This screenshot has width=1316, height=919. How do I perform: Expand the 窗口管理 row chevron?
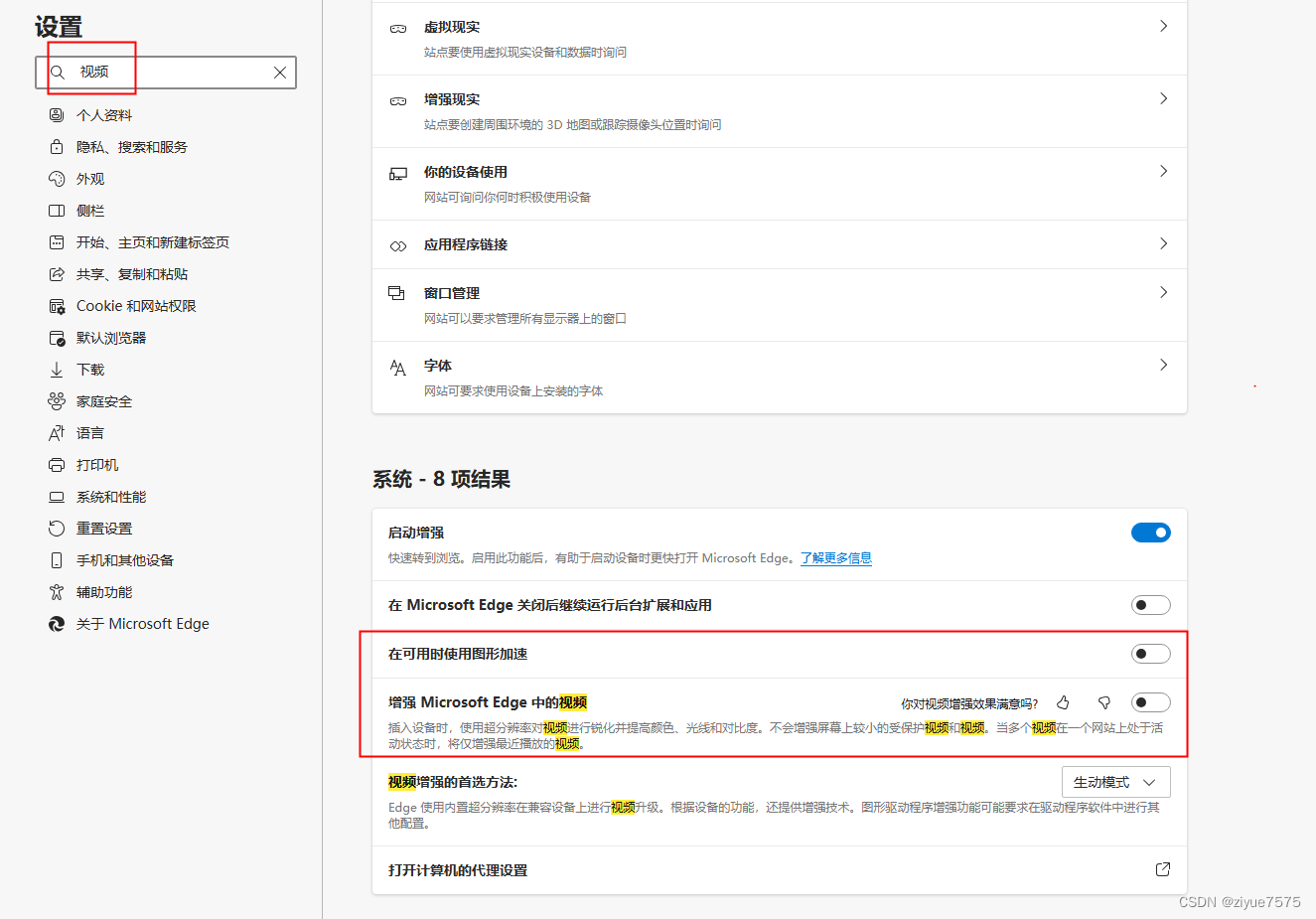(x=1163, y=292)
